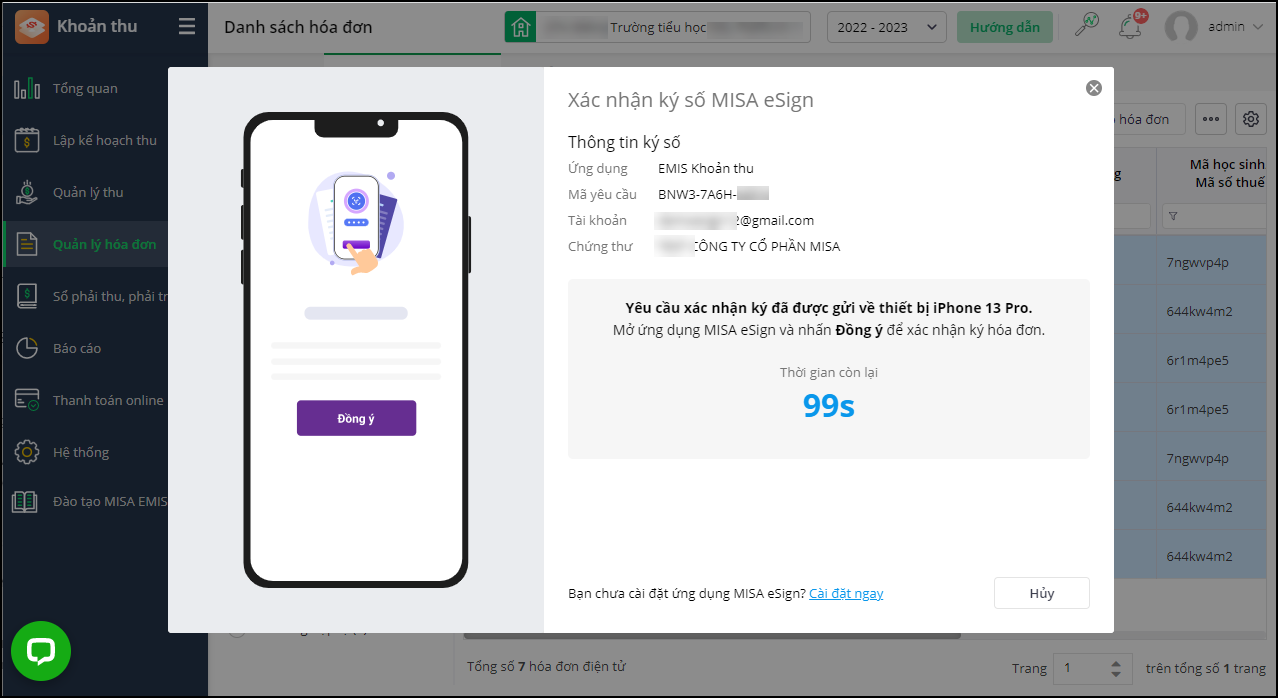
Task: Open Tổng quan overview from sidebar
Action: click(85, 89)
